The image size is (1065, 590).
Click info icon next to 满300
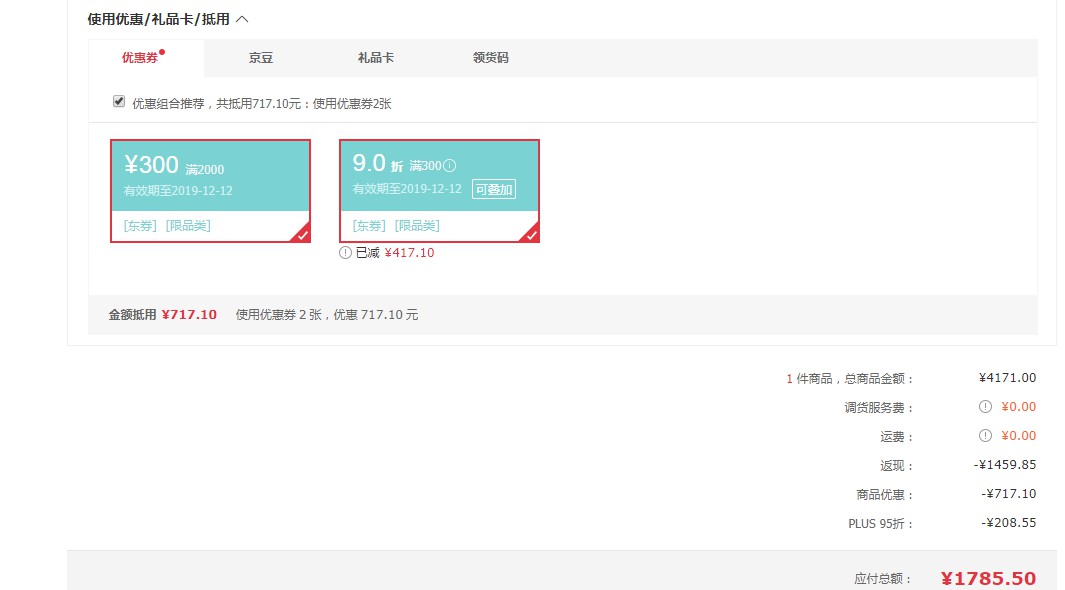point(450,166)
